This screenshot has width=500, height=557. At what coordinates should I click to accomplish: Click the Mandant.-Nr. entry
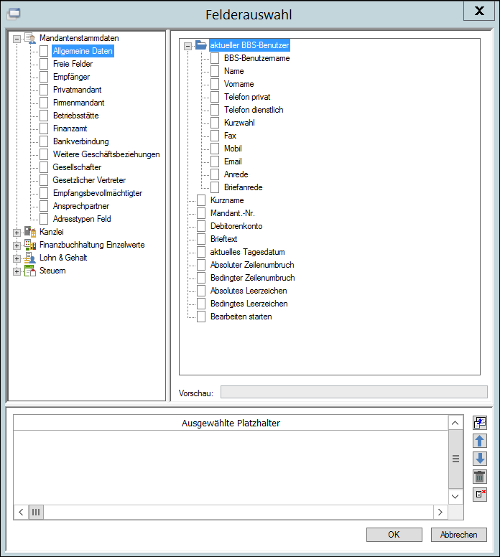(233, 213)
